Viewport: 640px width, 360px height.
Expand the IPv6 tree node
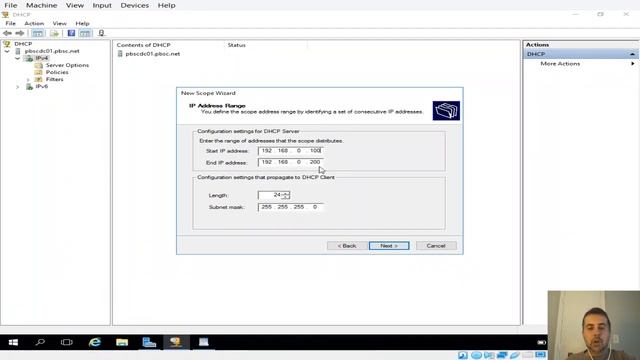point(18,86)
